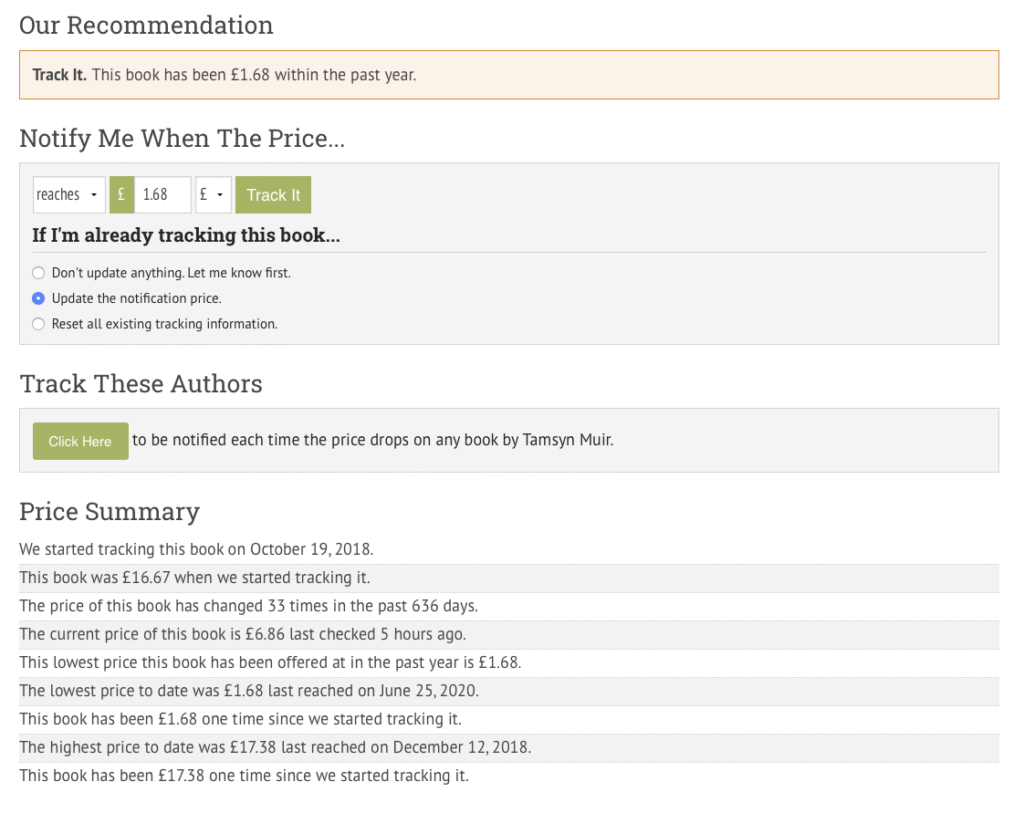Viewport: 1024px width, 813px height.
Task: Click the 1.68 price input field
Action: [162, 195]
